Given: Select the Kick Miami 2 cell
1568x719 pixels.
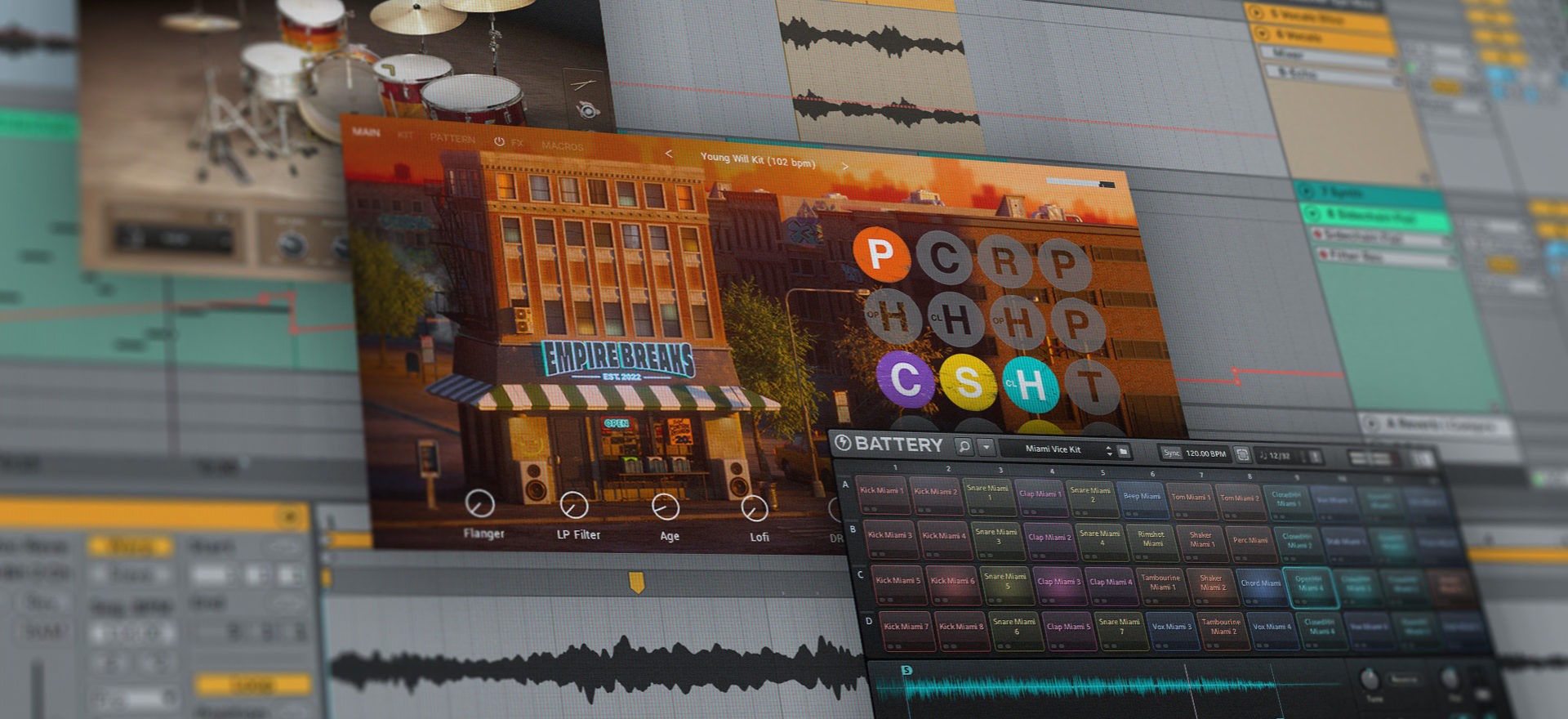Looking at the screenshot, I should [x=935, y=495].
